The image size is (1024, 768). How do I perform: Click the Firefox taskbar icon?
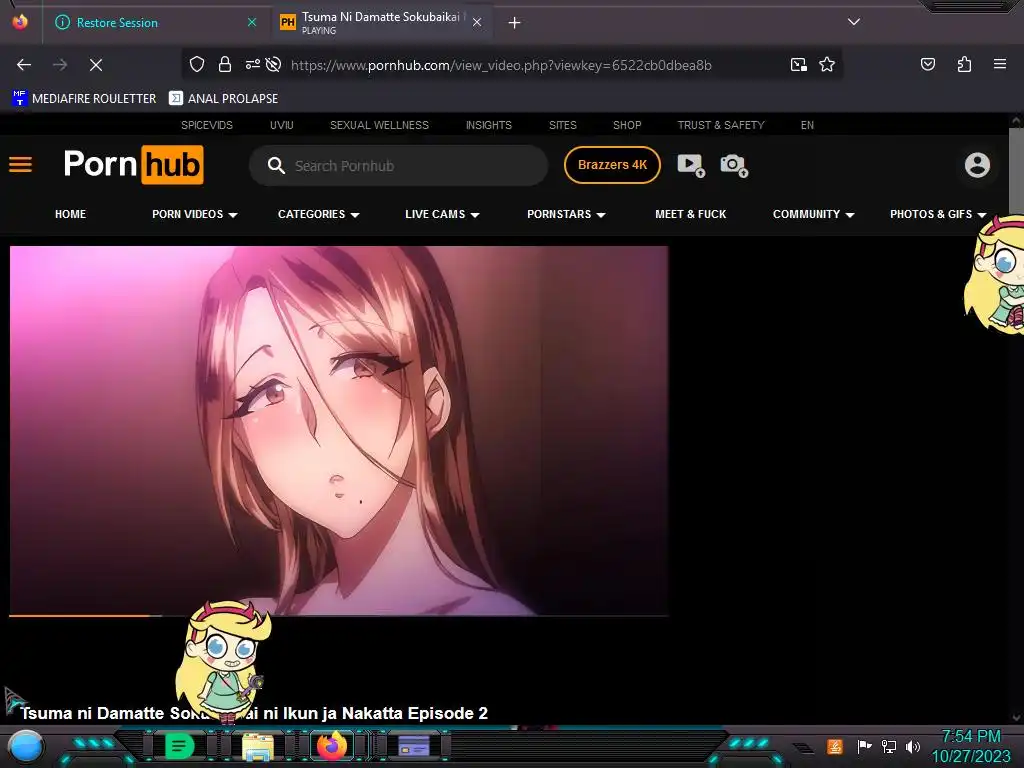click(x=332, y=746)
